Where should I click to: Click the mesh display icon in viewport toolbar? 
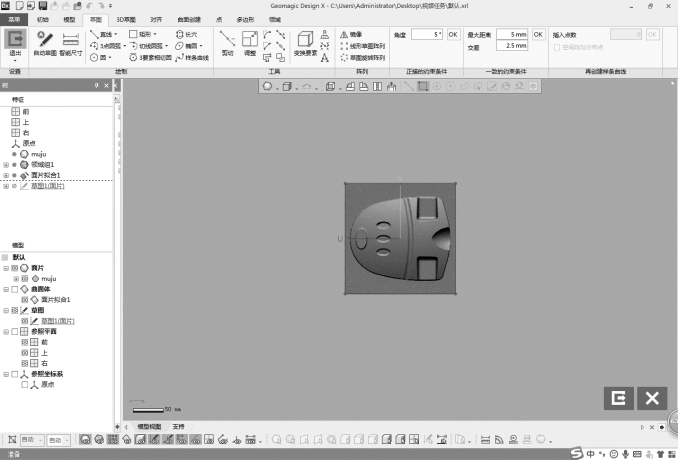[267, 86]
